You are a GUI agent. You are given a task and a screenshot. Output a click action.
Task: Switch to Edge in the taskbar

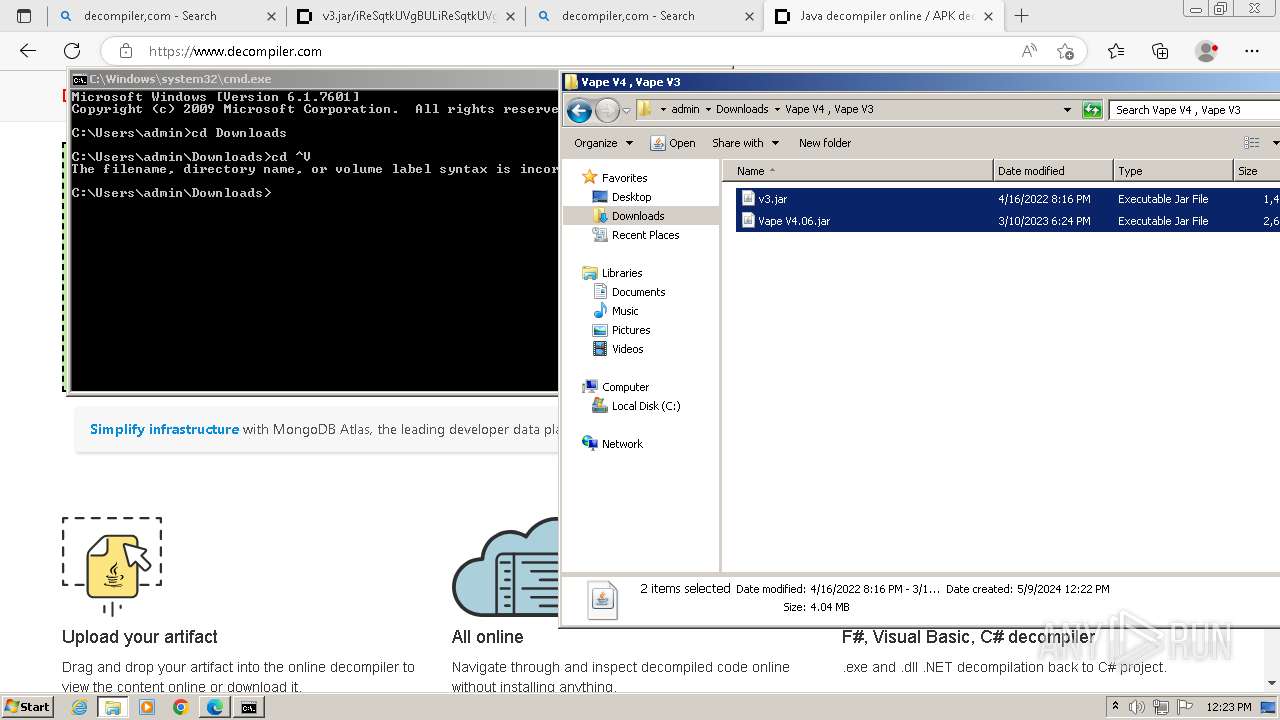click(x=215, y=707)
